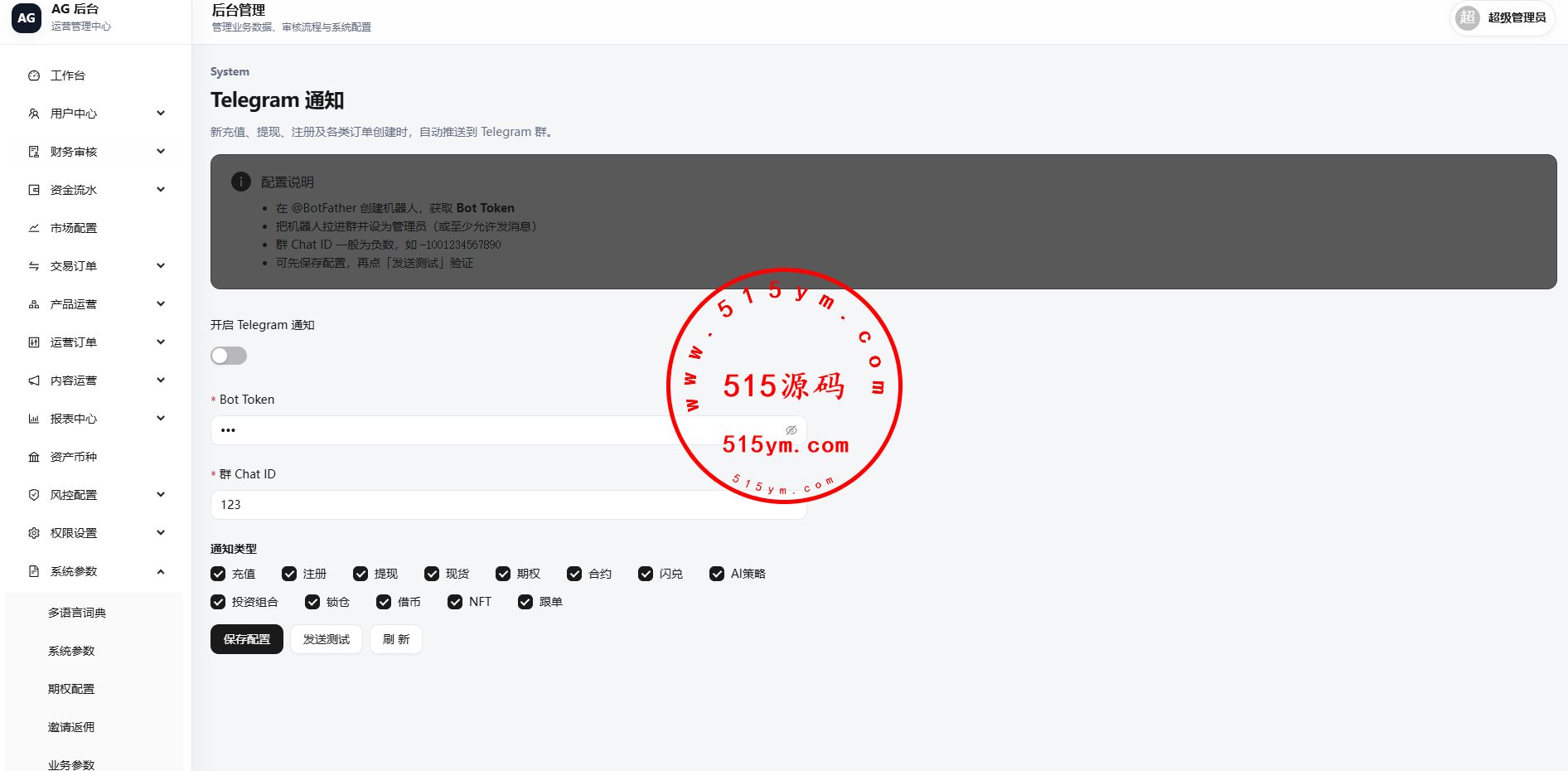1568x771 pixels.
Task: Toggle the 开启 Telegram 通知 switch
Action: click(229, 356)
